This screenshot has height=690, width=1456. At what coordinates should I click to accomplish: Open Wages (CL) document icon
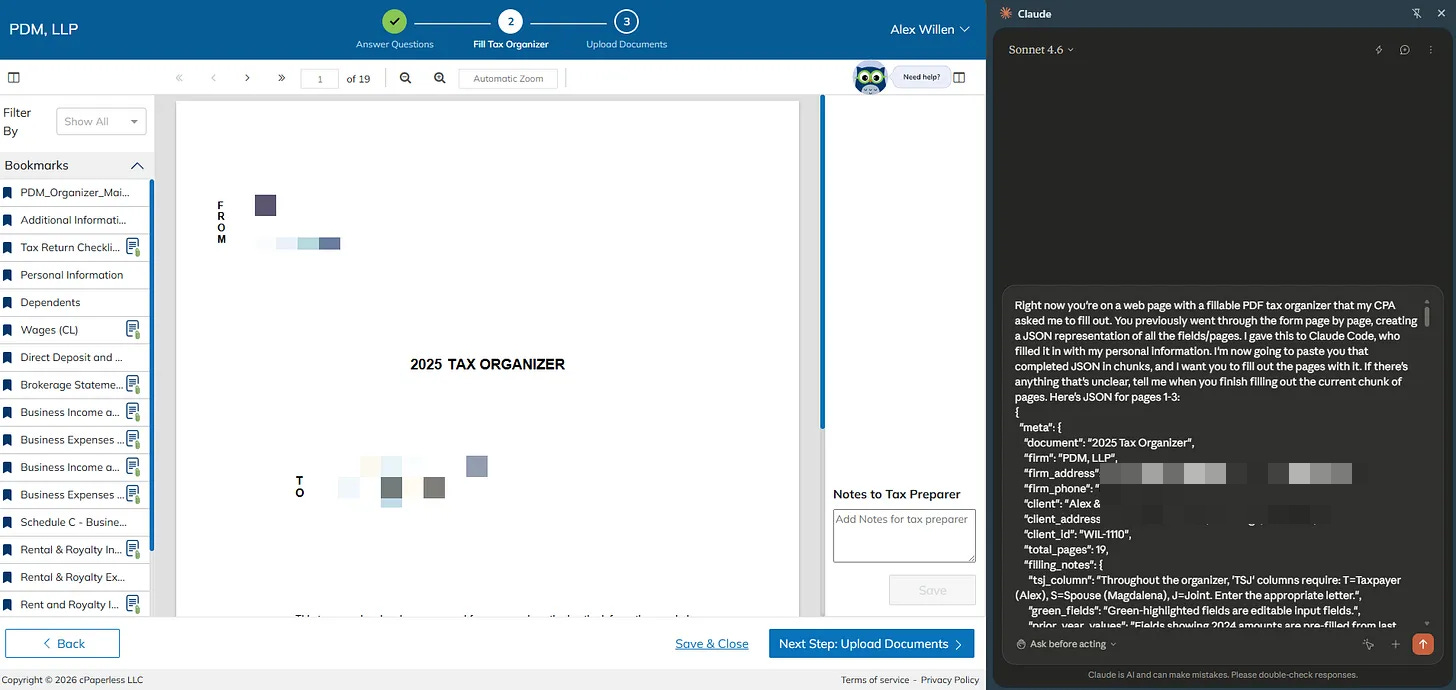pyautogui.click(x=133, y=329)
